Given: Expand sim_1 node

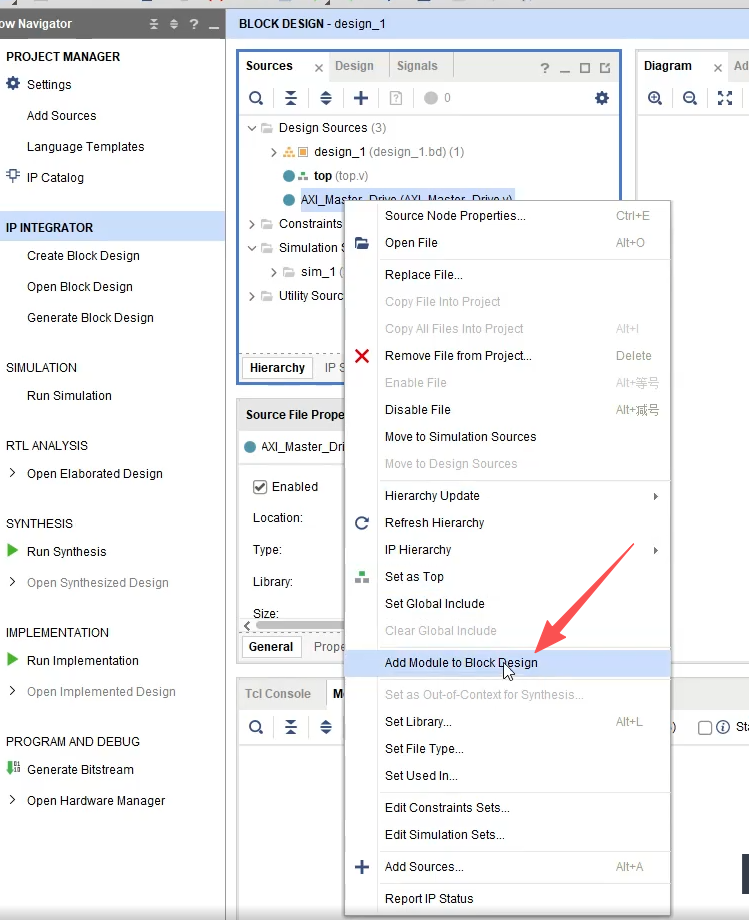Looking at the screenshot, I should (273, 272).
